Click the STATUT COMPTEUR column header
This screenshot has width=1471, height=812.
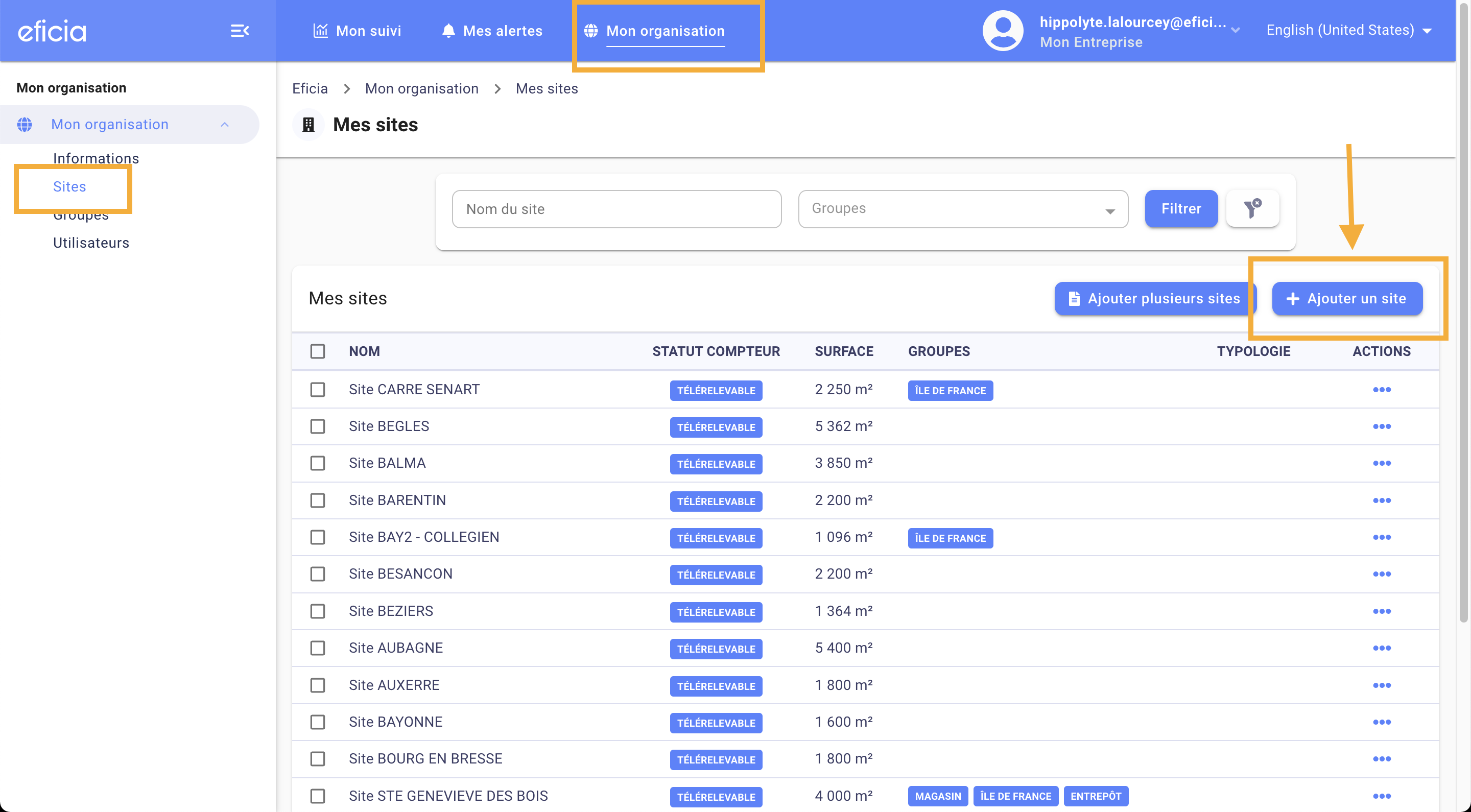(716, 351)
